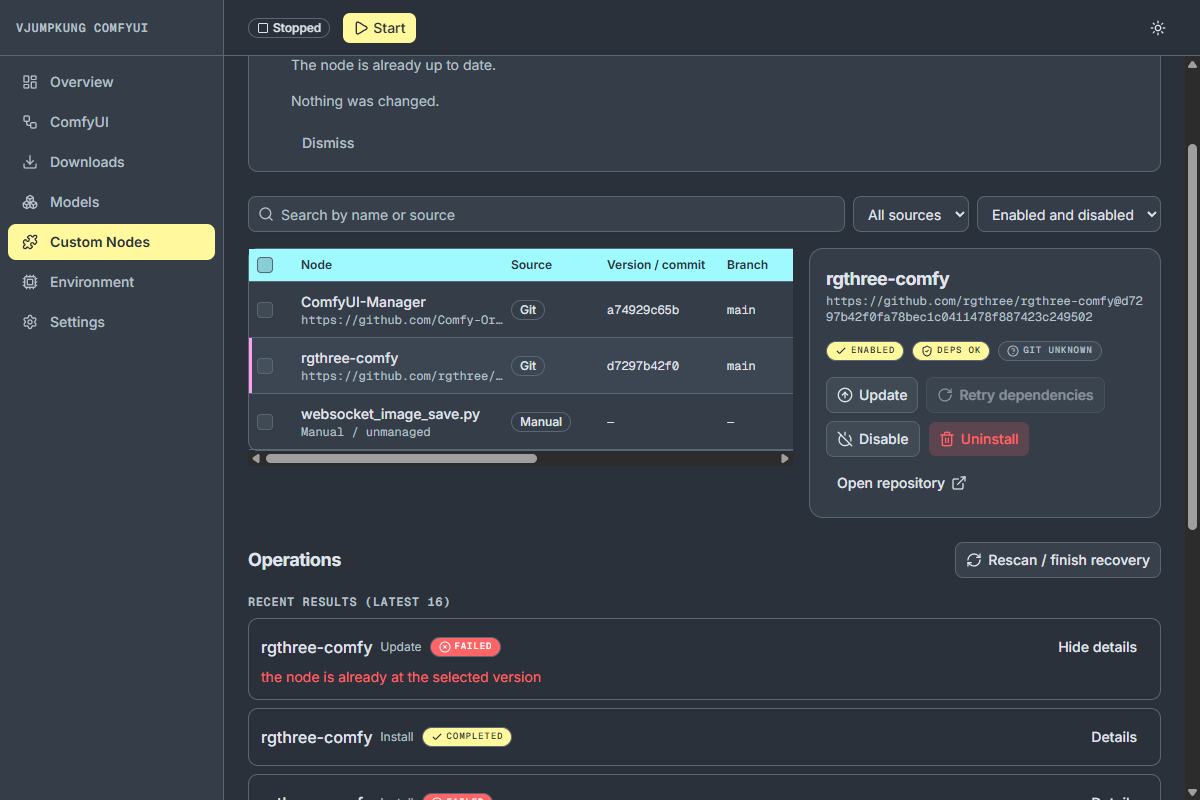Click the trash icon on Uninstall
Image resolution: width=1200 pixels, height=800 pixels.
click(947, 439)
